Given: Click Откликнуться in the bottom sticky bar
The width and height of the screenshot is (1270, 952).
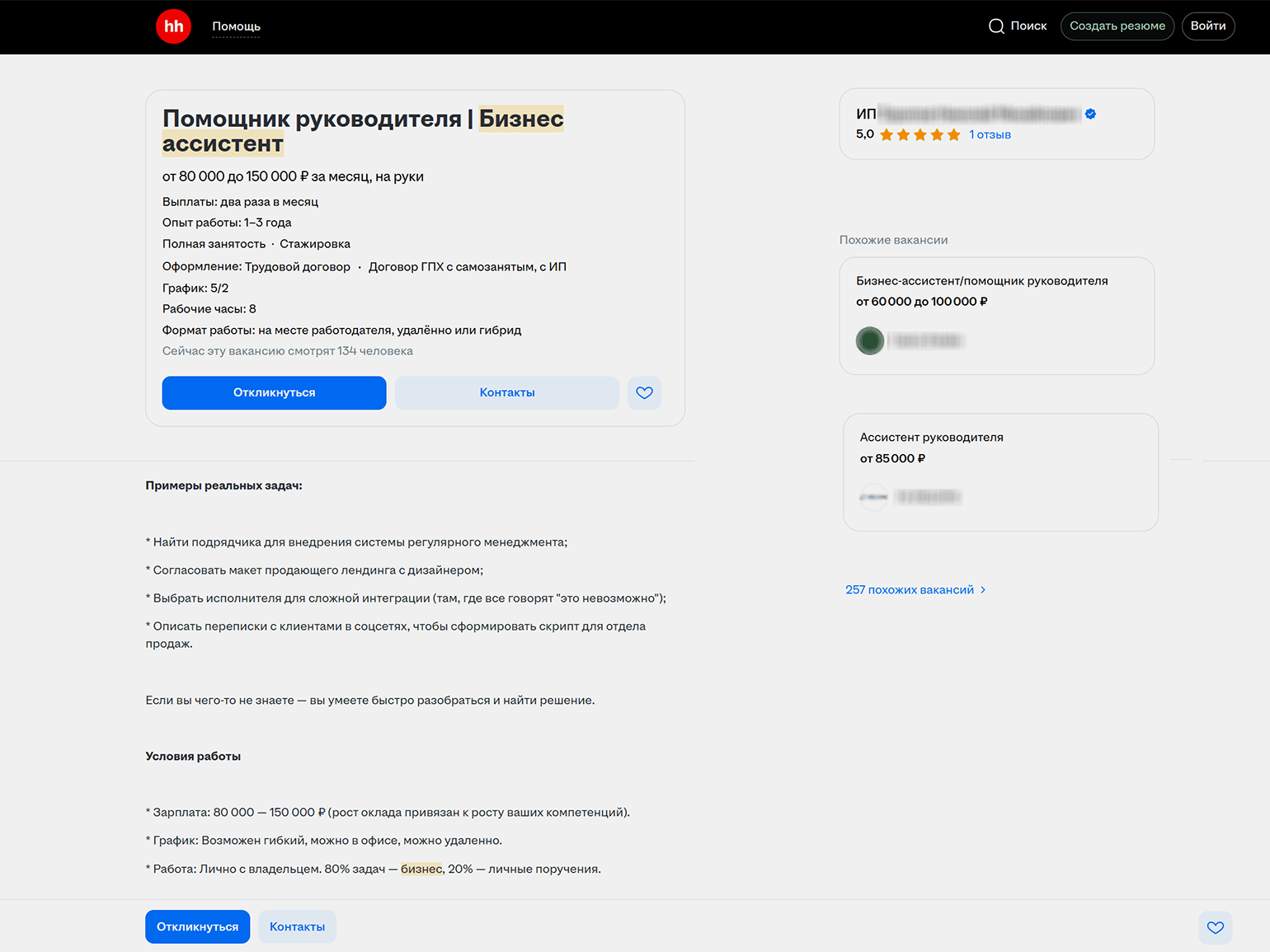Looking at the screenshot, I should tap(197, 927).
